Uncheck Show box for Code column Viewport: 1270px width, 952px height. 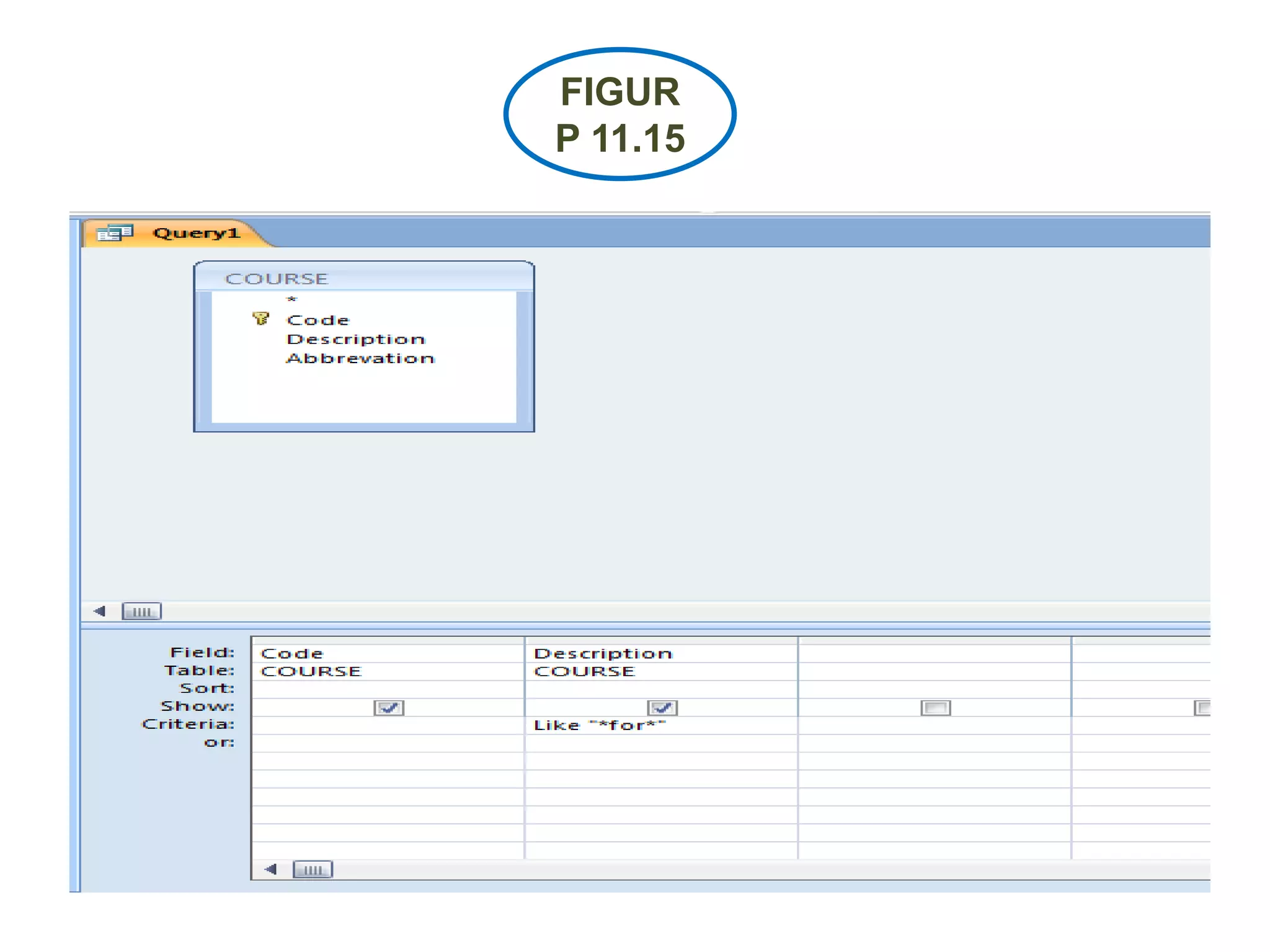click(x=389, y=708)
